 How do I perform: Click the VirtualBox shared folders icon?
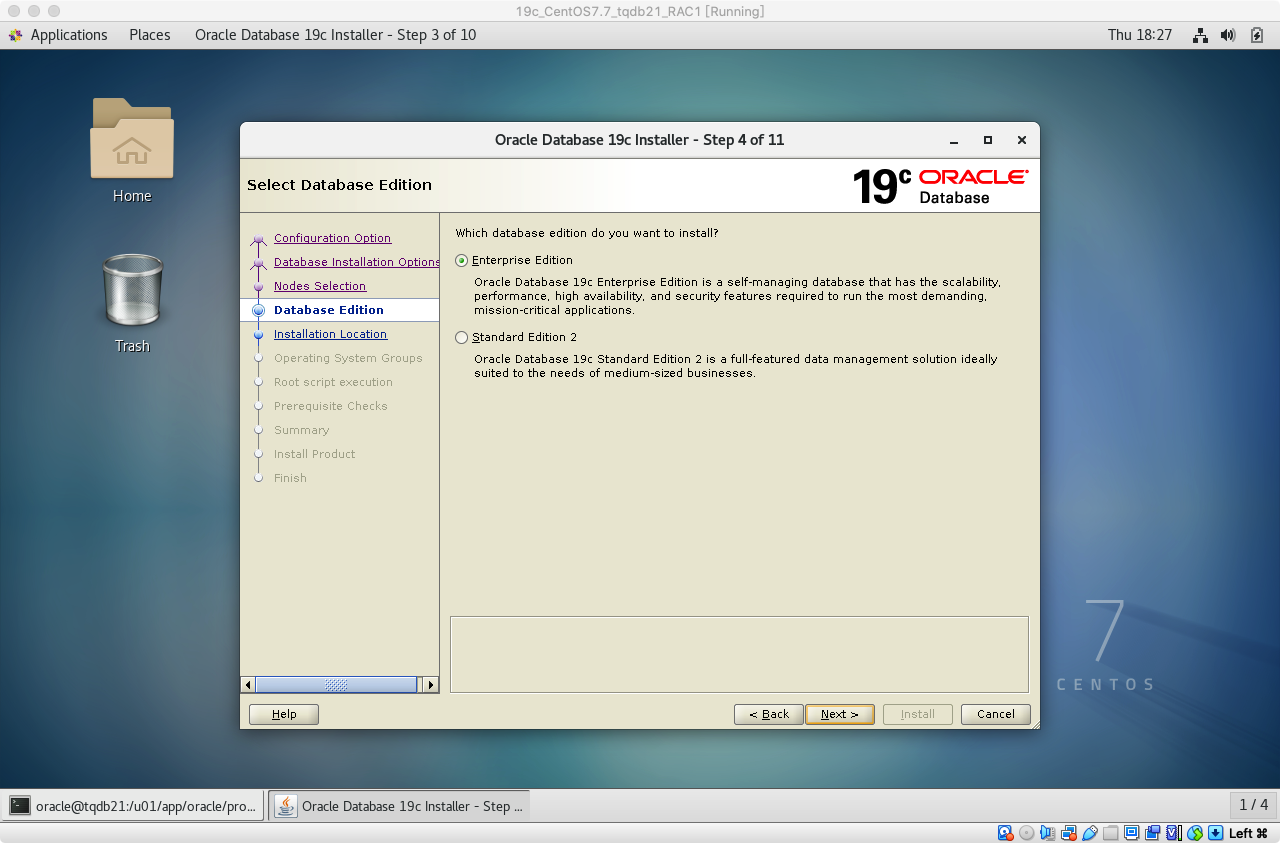pyautogui.click(x=1110, y=833)
